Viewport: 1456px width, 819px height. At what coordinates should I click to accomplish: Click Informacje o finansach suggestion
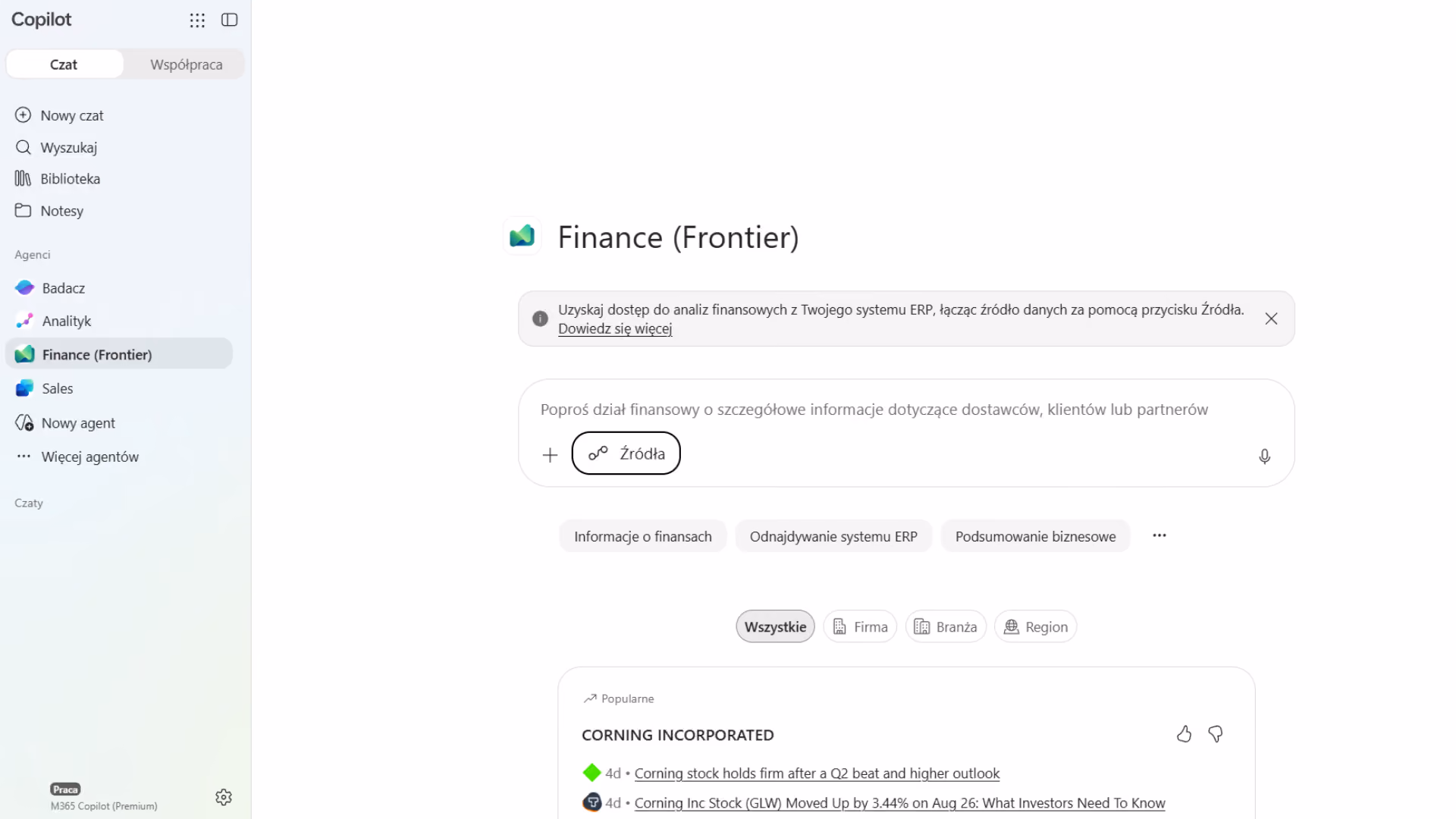[x=642, y=536]
